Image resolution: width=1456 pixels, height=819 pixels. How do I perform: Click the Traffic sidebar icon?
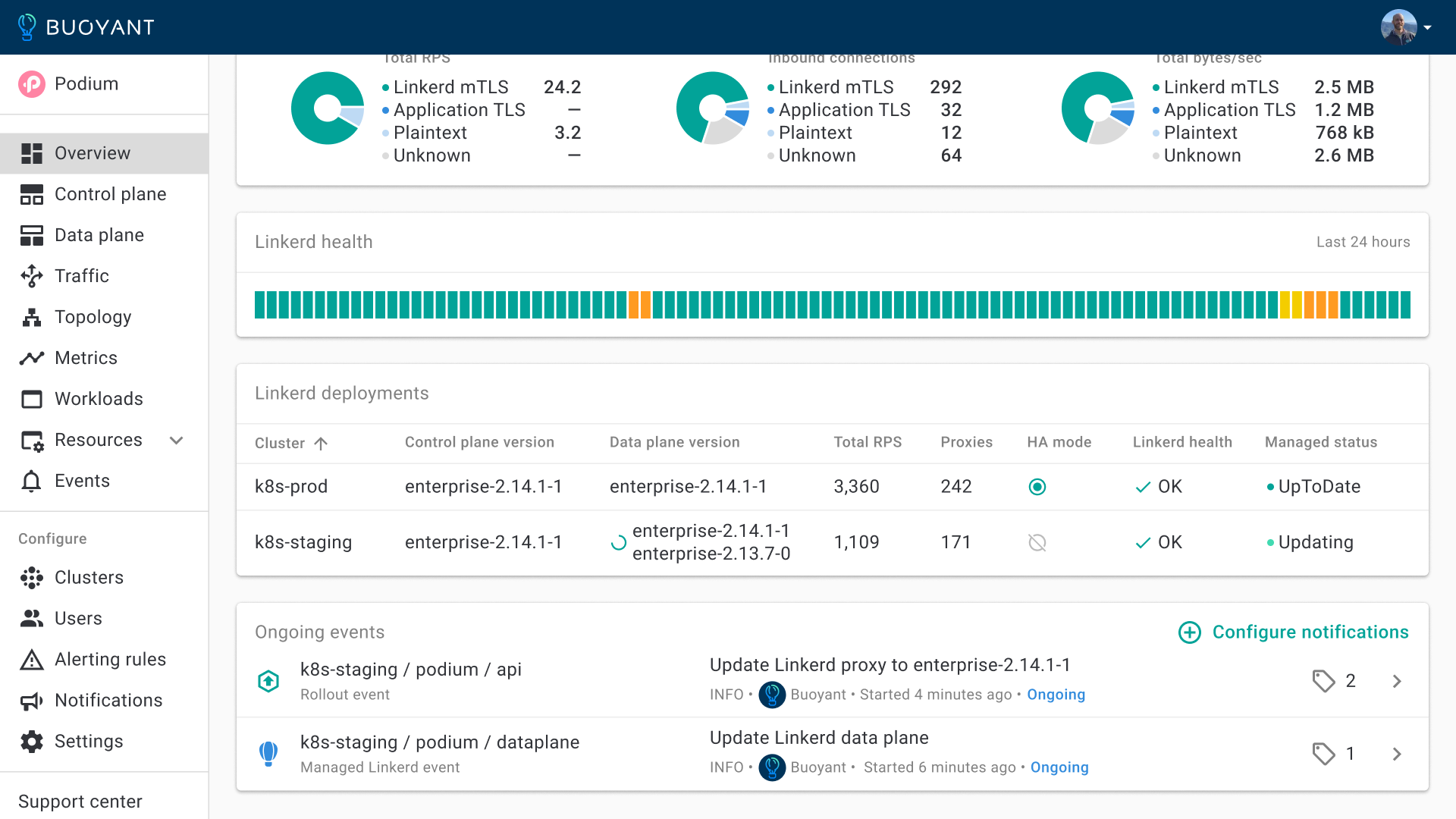click(x=32, y=276)
